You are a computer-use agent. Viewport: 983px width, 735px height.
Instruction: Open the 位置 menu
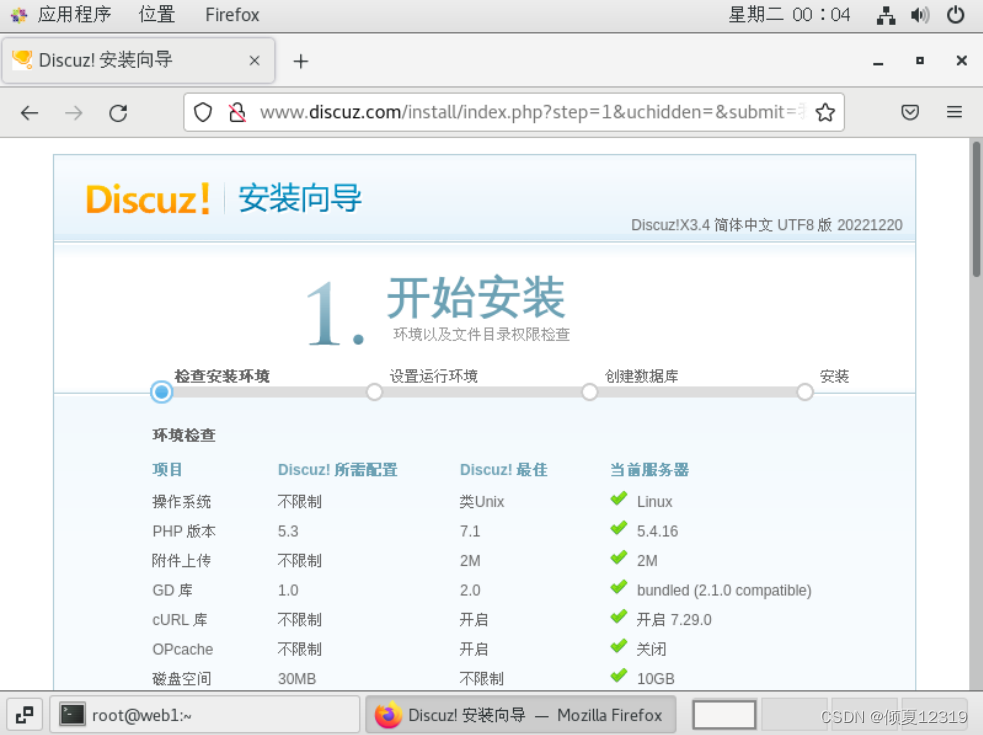[x=157, y=14]
